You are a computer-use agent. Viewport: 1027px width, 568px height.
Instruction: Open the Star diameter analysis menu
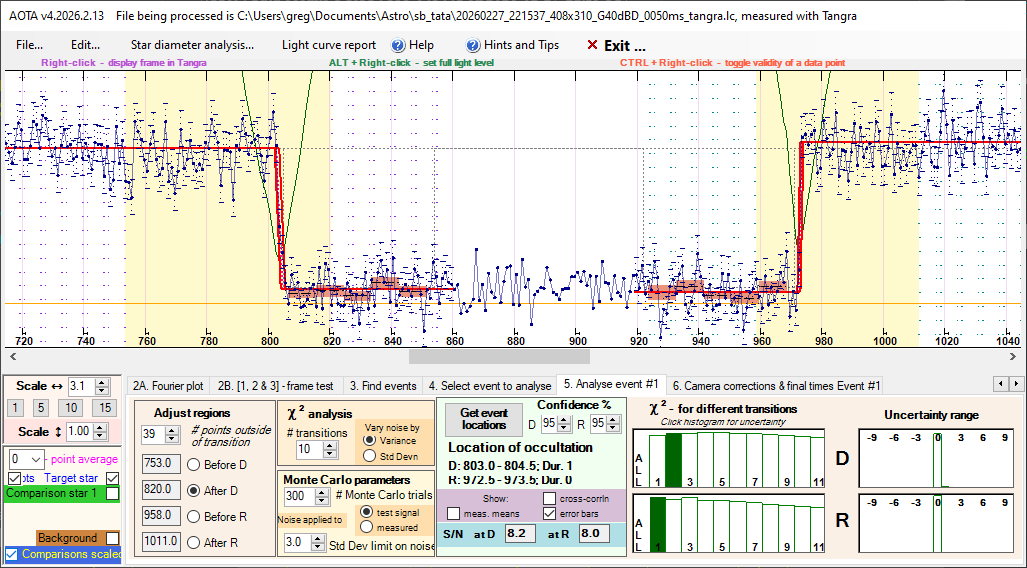(x=192, y=45)
